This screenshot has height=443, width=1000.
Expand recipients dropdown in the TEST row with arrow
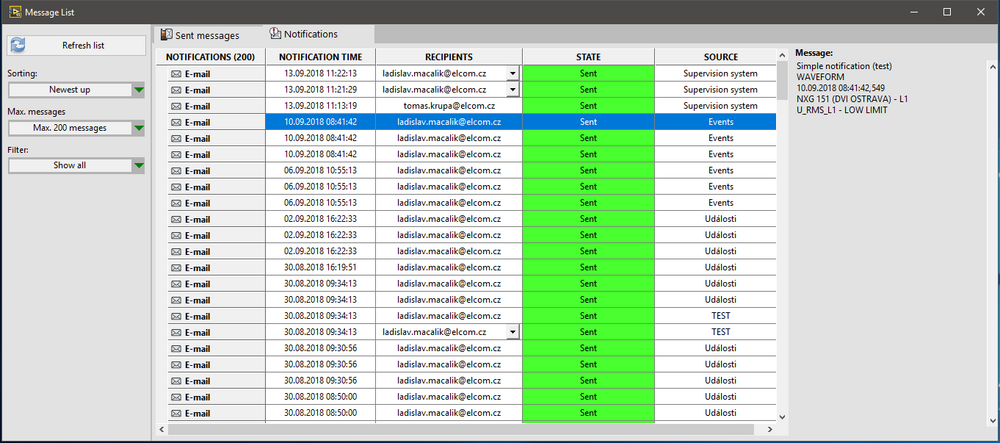click(513, 332)
